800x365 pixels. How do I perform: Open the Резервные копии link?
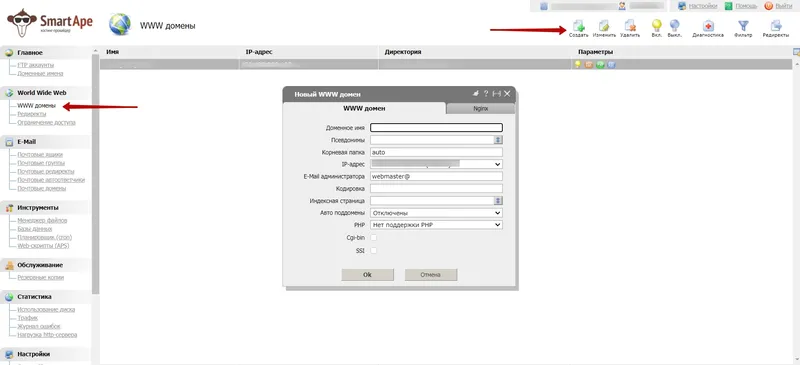click(41, 278)
